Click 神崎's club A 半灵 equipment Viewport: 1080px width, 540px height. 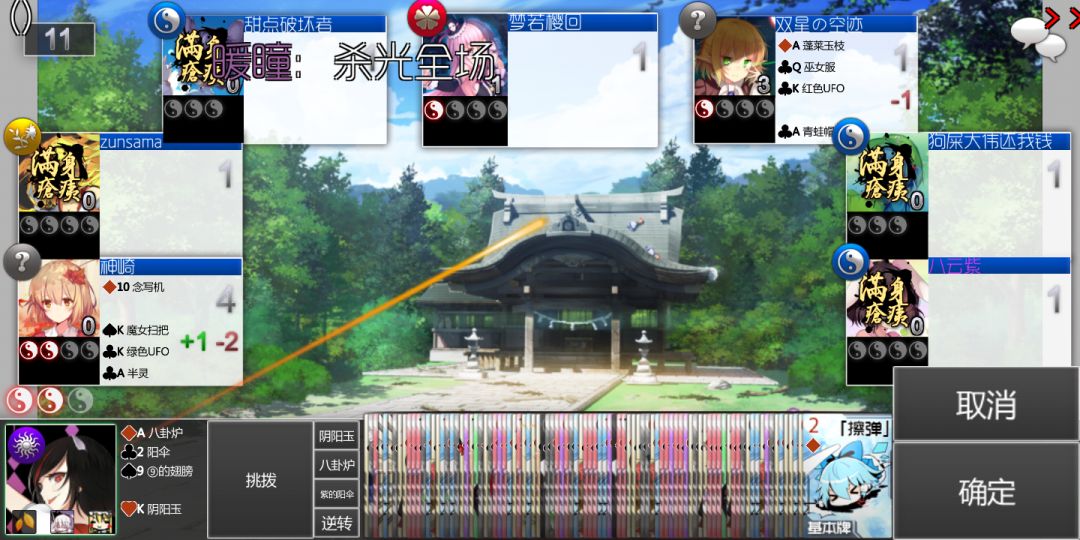(126, 373)
